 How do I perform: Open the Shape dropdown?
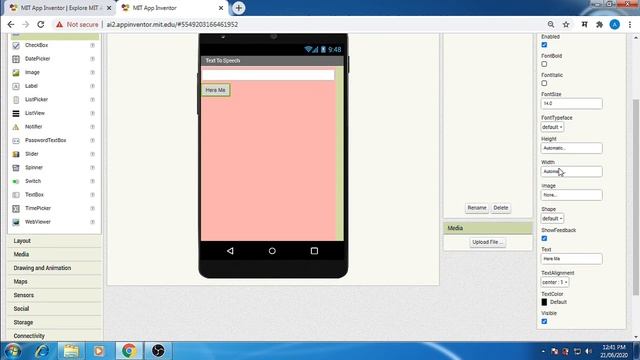tap(552, 219)
